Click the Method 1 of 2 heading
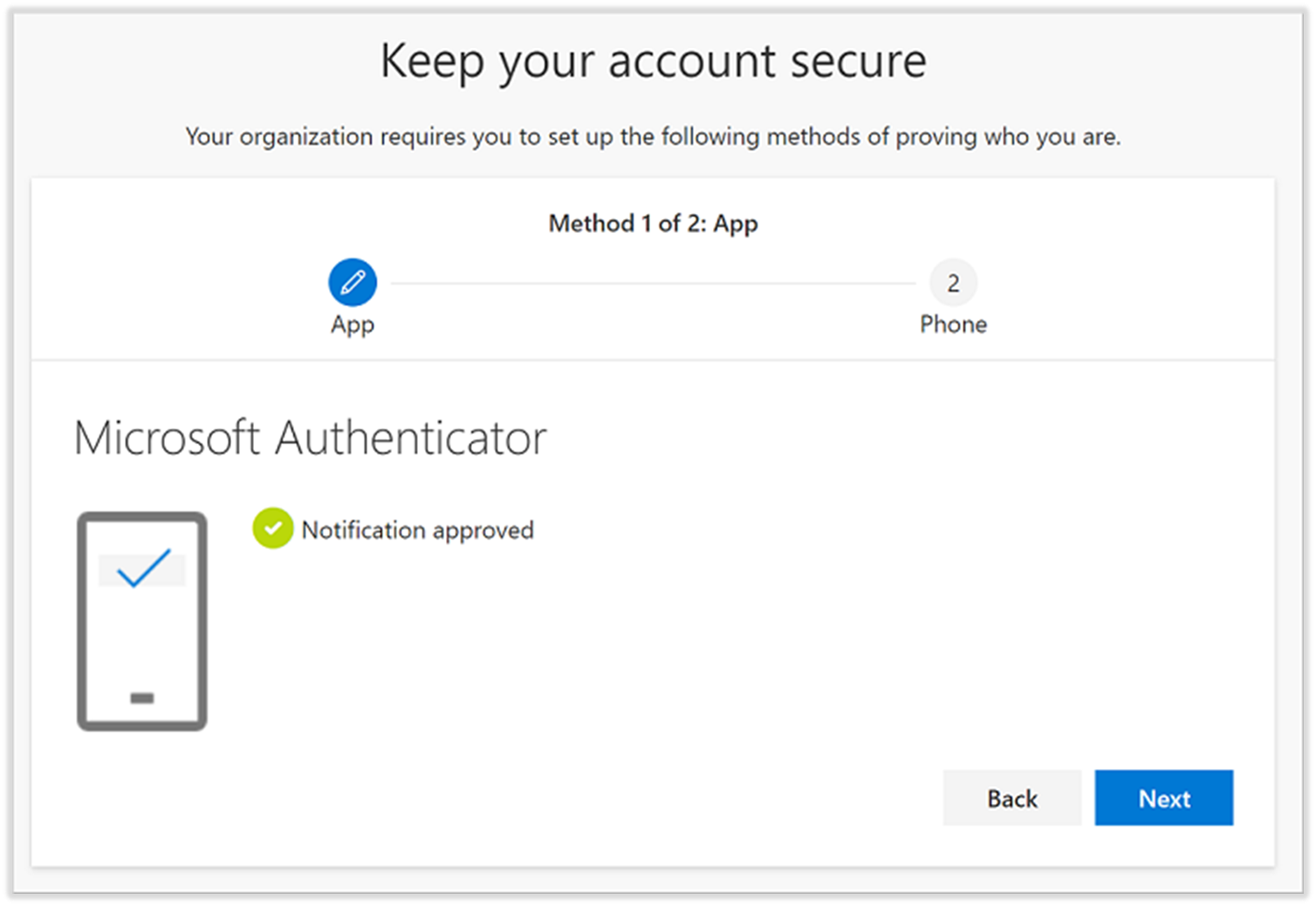 [653, 223]
